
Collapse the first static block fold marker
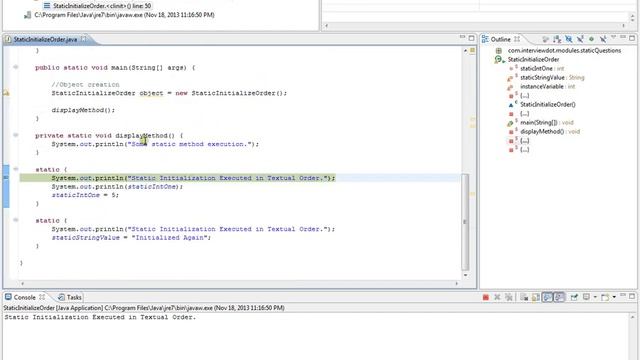16,169
